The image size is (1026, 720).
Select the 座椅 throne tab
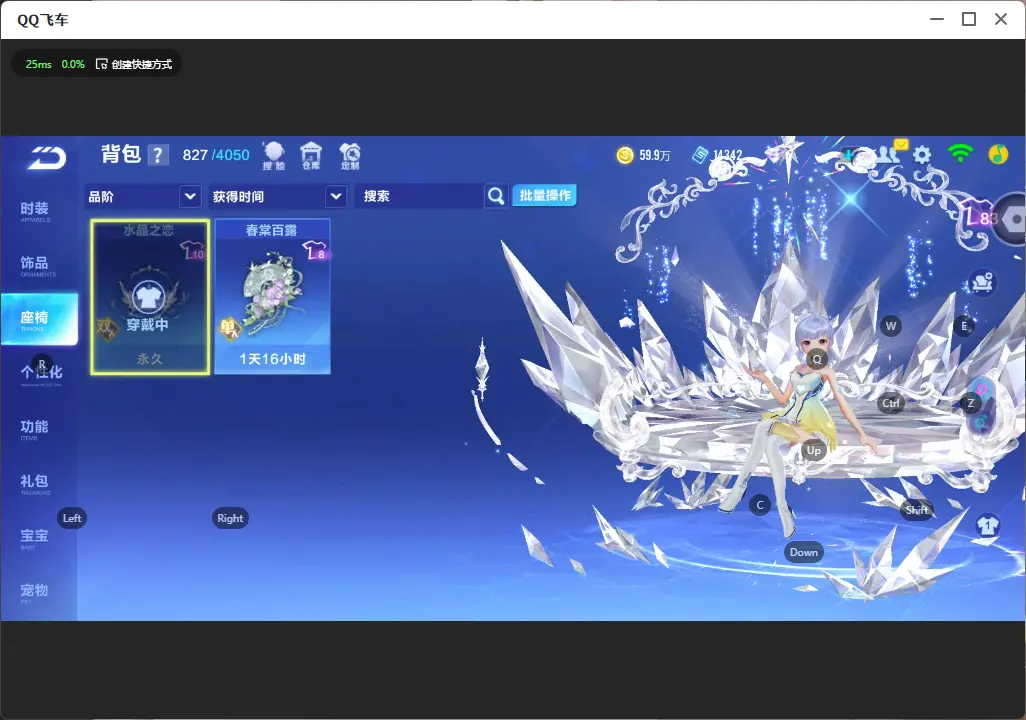pos(39,319)
